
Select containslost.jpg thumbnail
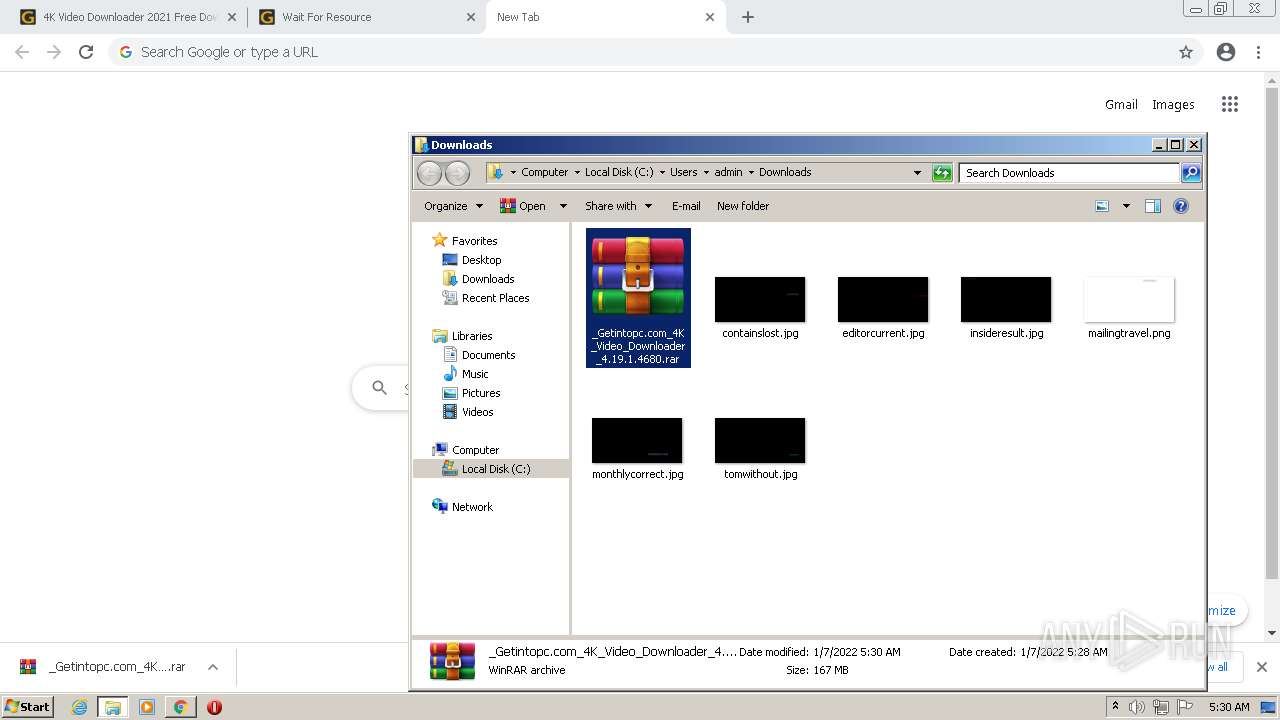coord(760,300)
